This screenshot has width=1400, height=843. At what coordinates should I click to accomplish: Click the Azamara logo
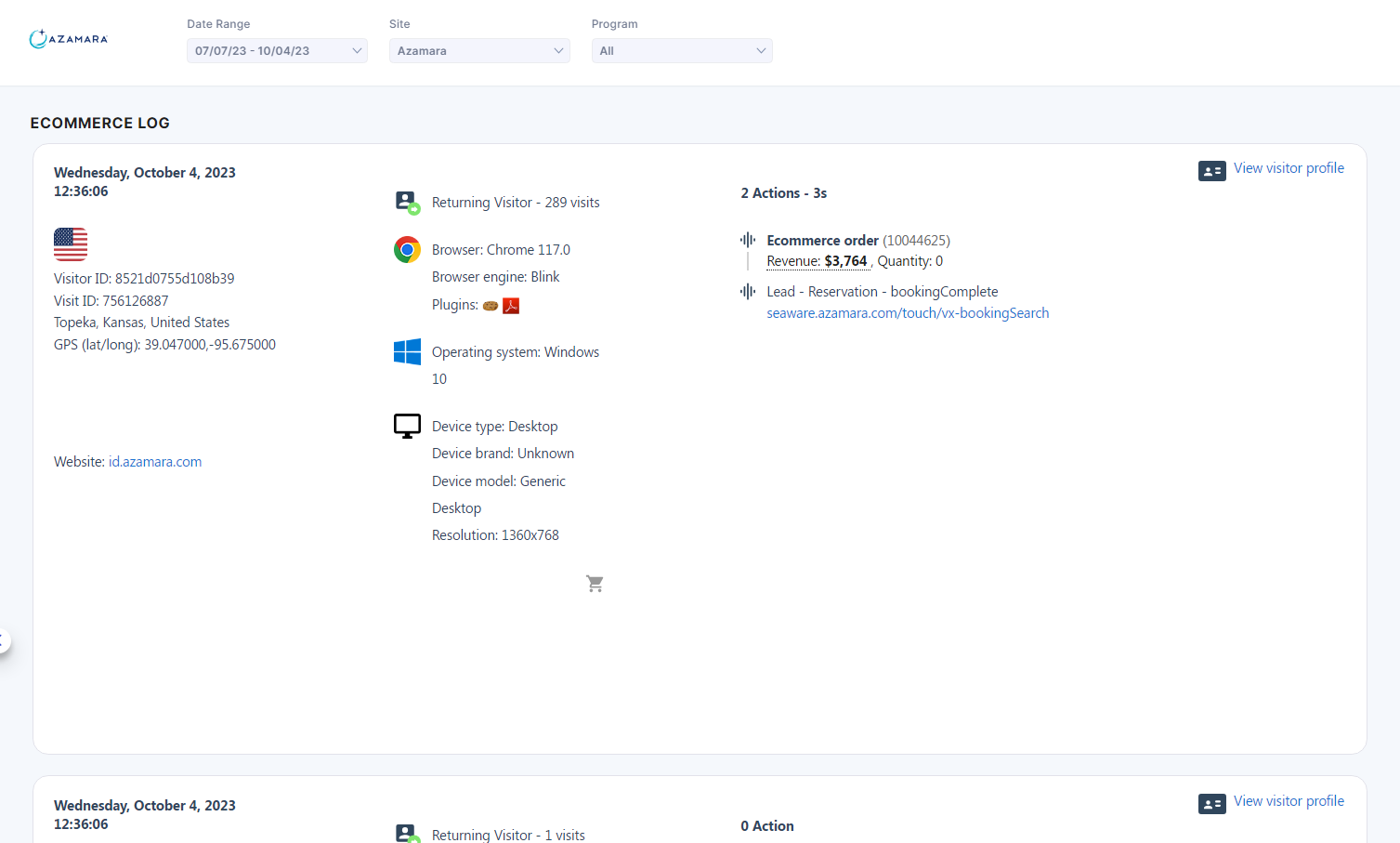point(68,39)
